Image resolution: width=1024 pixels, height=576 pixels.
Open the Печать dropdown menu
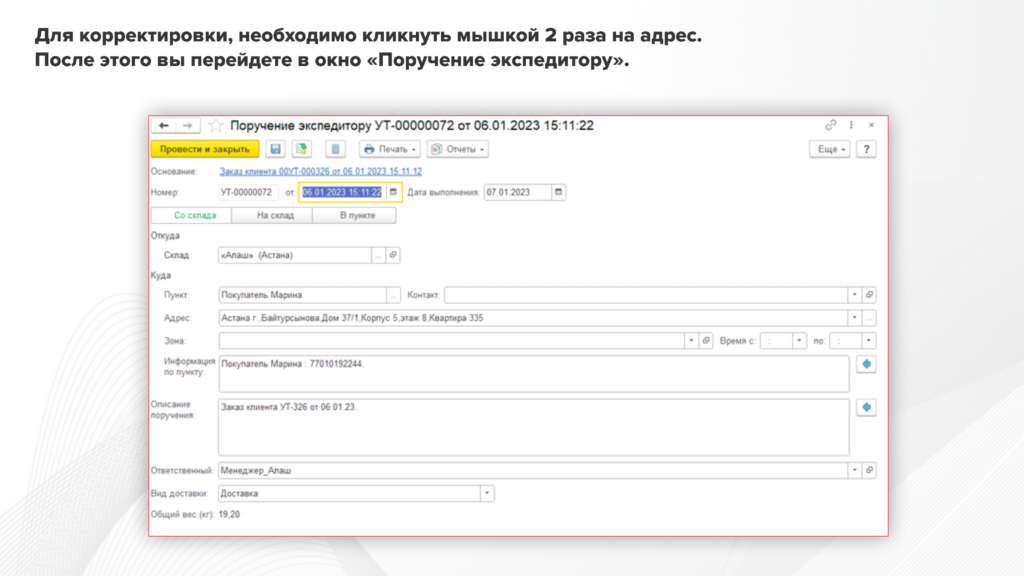point(389,149)
